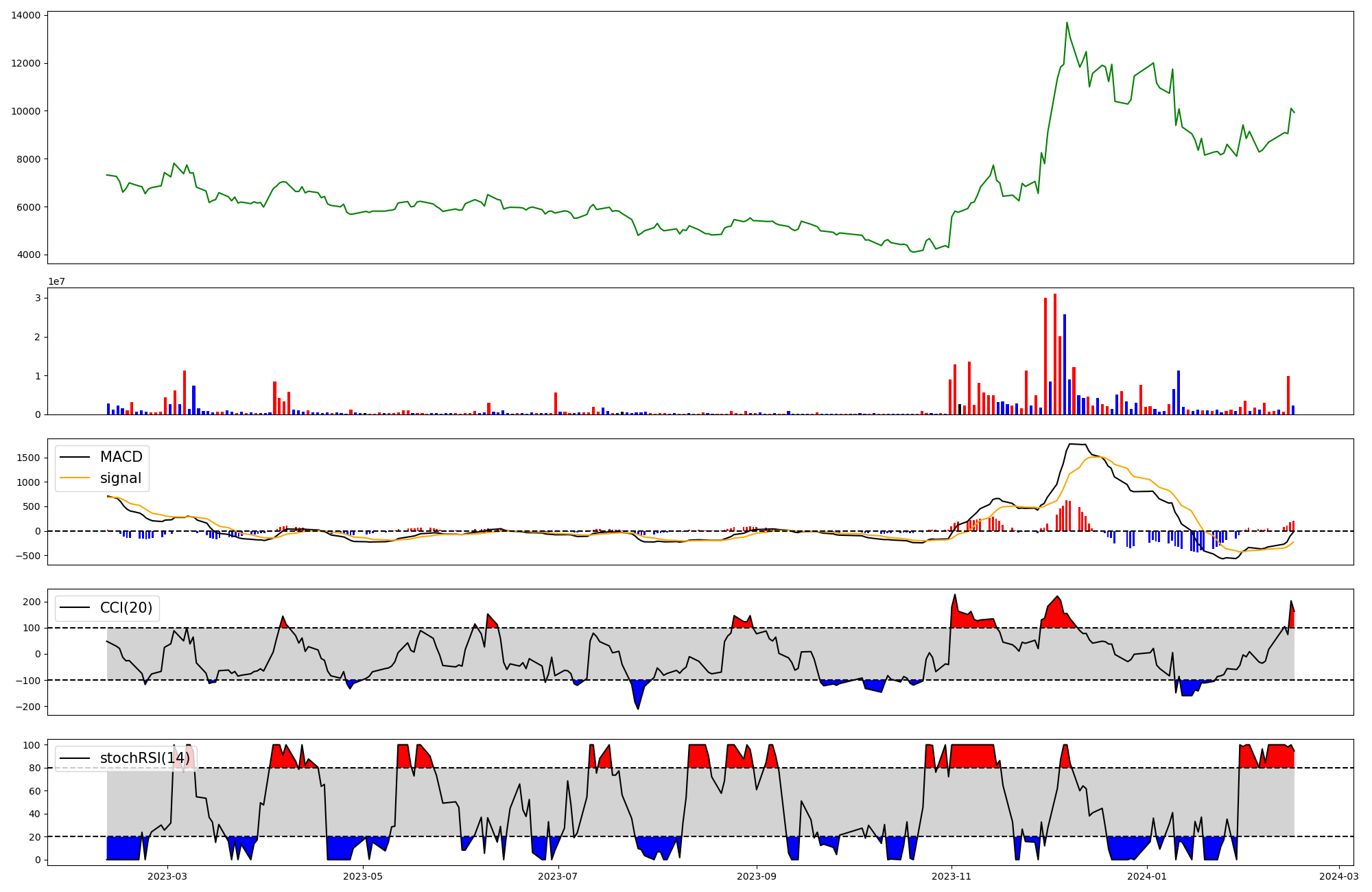1372x892 pixels.
Task: Select the CCI(20) legend label
Action: pyautogui.click(x=126, y=608)
